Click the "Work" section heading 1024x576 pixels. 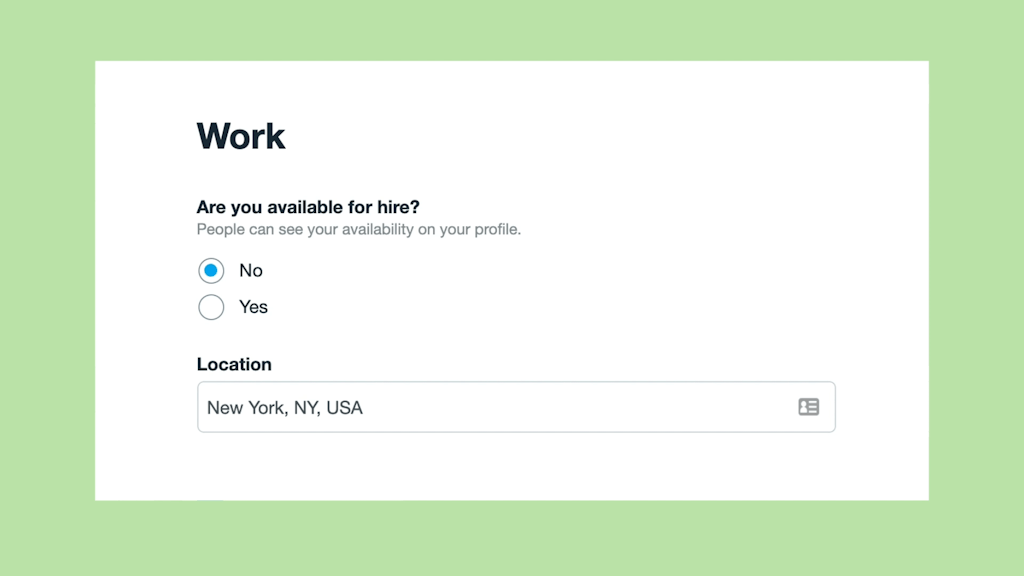241,136
